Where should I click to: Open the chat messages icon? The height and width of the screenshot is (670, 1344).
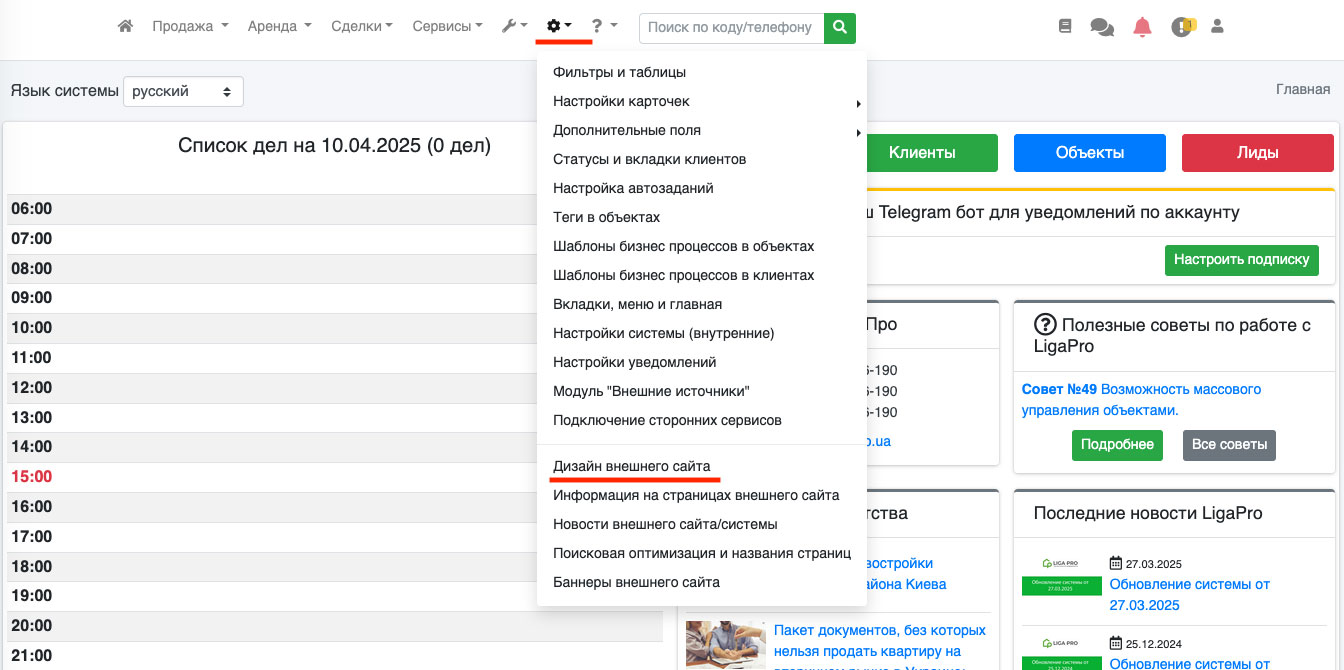(1102, 28)
